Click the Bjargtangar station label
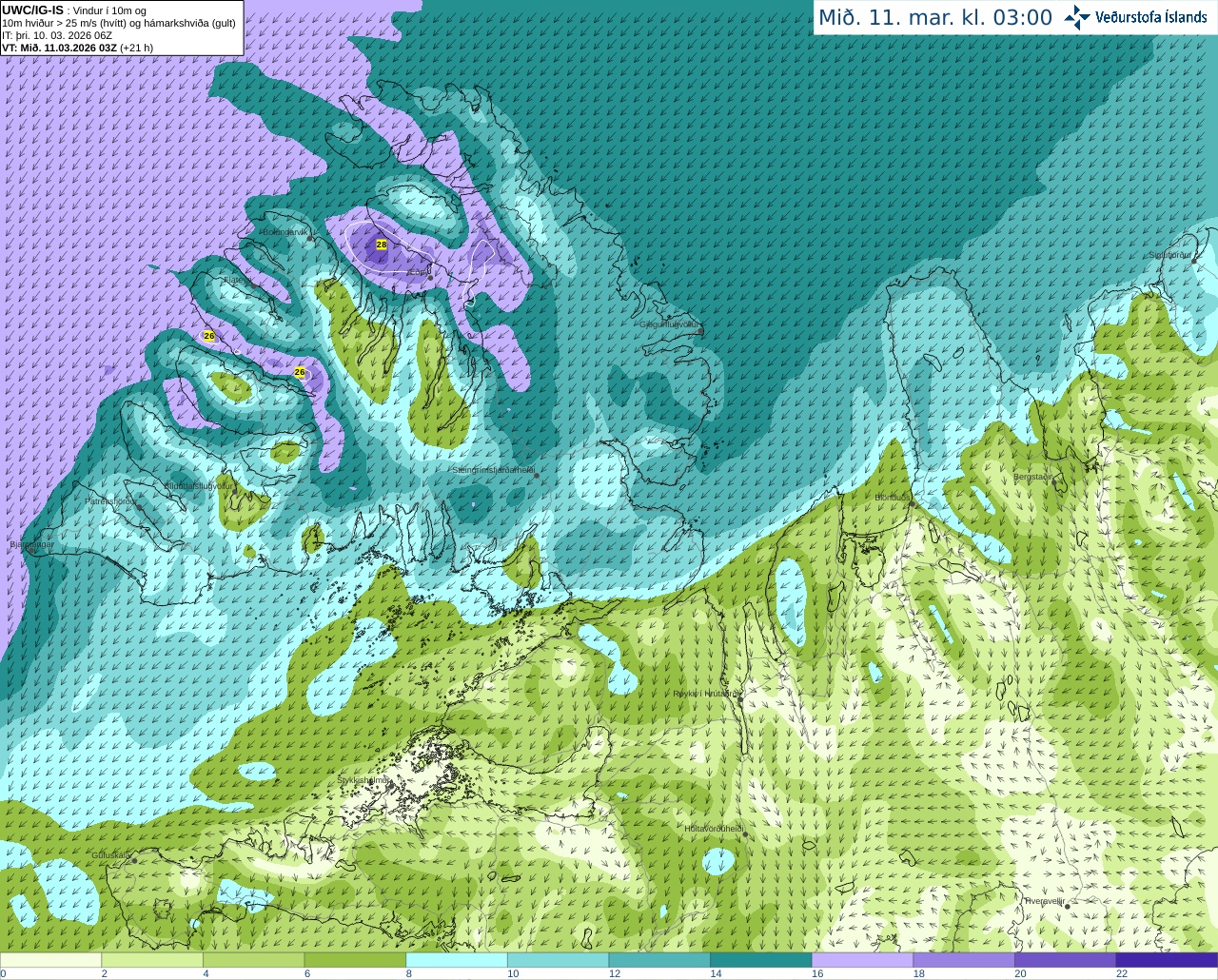 31,545
